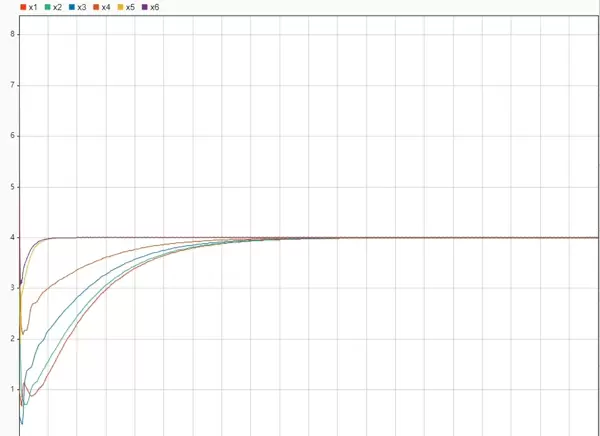Click the y-axis tick label 1
600x436 pixels.
click(x=13, y=390)
